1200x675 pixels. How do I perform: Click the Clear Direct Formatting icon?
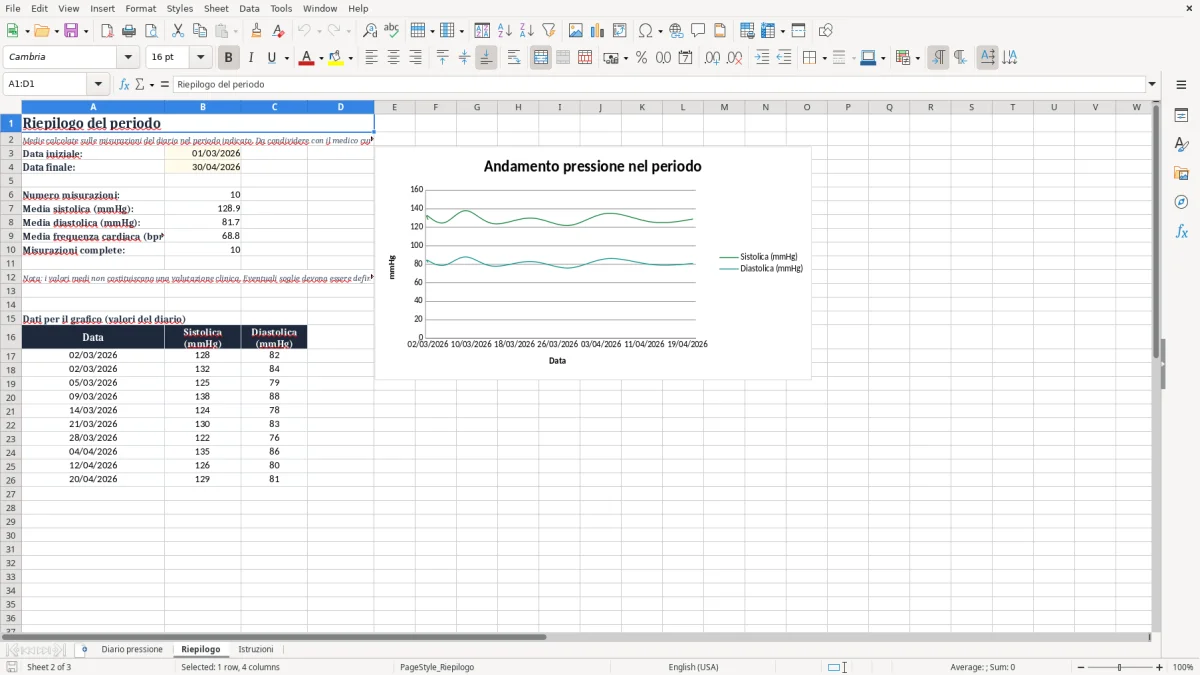(278, 31)
